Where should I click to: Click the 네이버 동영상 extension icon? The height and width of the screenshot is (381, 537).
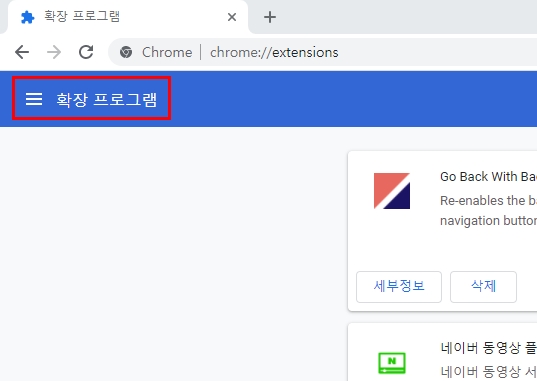[392, 362]
